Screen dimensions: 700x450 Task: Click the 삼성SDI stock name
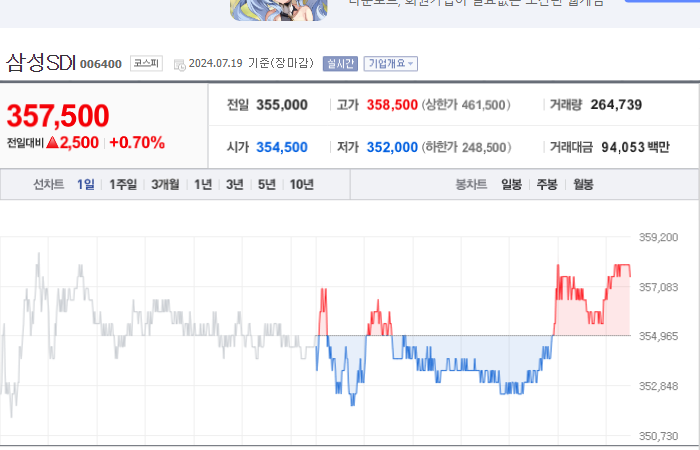tap(41, 62)
